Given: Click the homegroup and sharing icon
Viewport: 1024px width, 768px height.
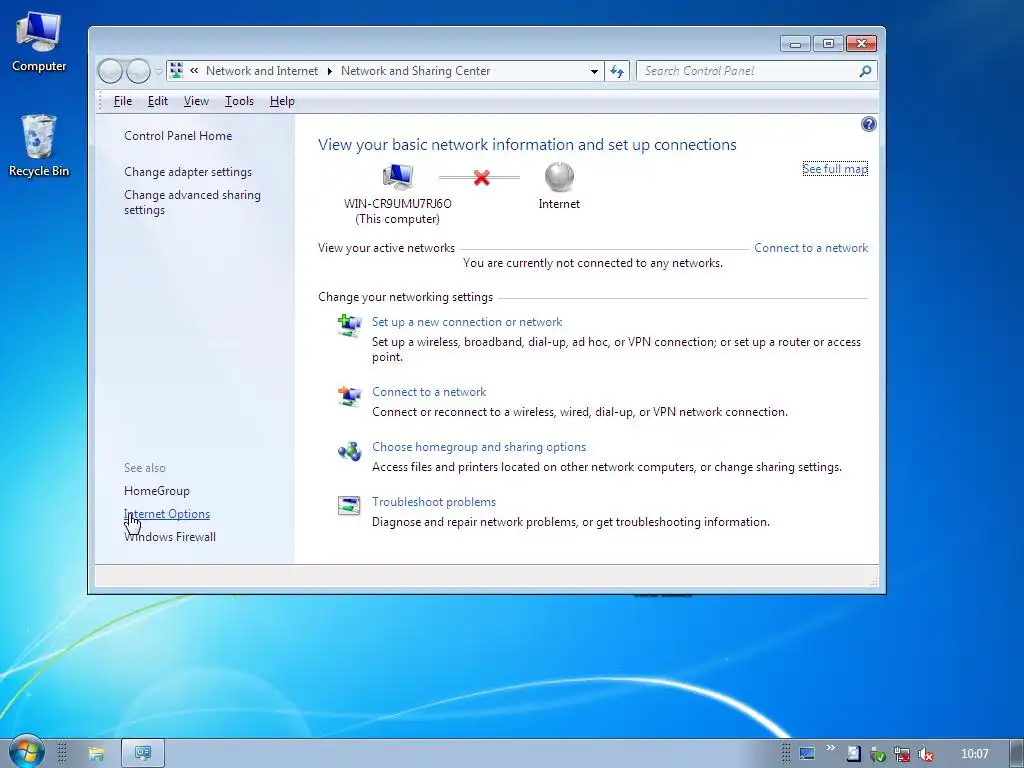Looking at the screenshot, I should click(x=349, y=451).
